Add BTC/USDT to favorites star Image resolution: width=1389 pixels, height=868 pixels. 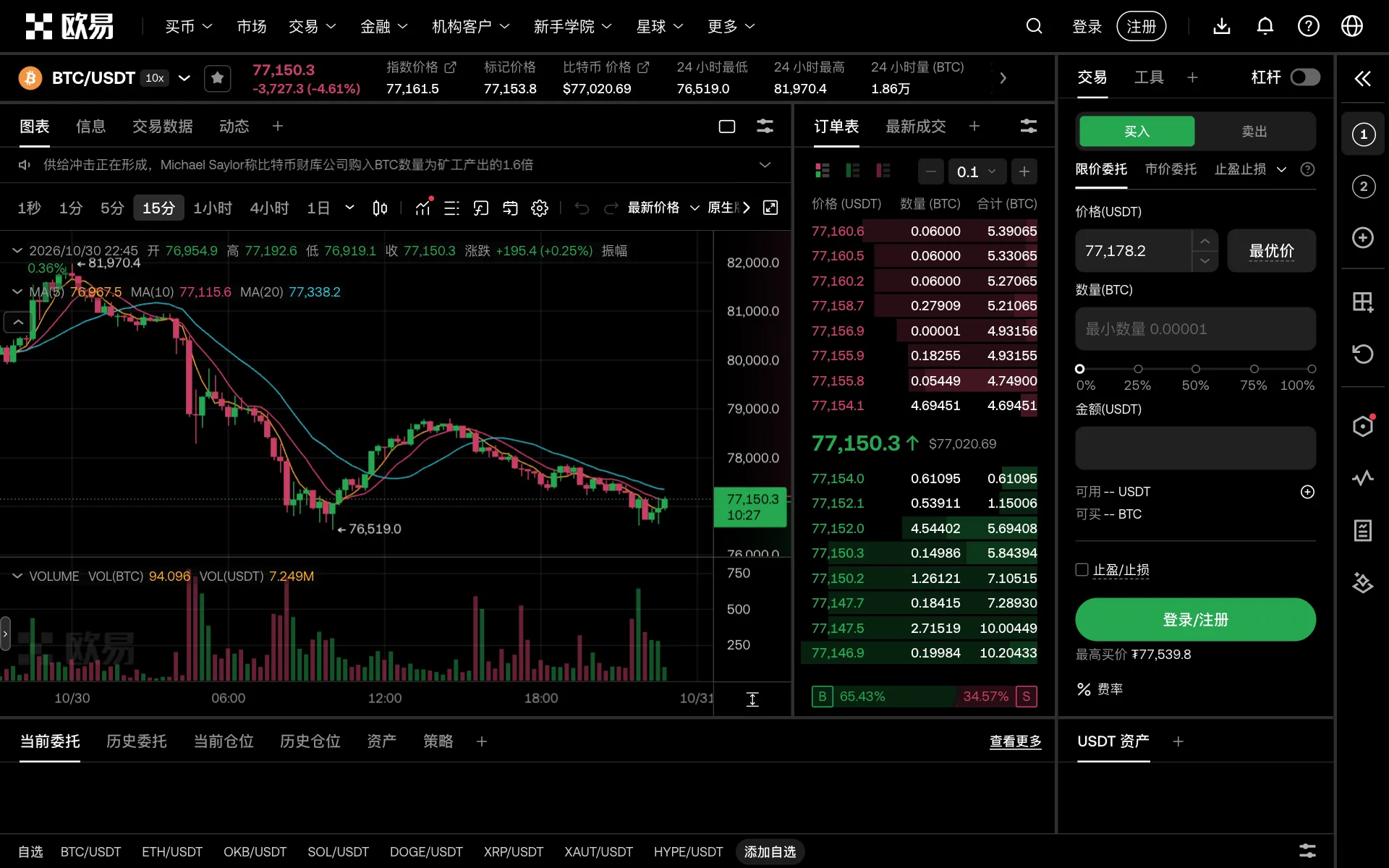click(x=218, y=78)
